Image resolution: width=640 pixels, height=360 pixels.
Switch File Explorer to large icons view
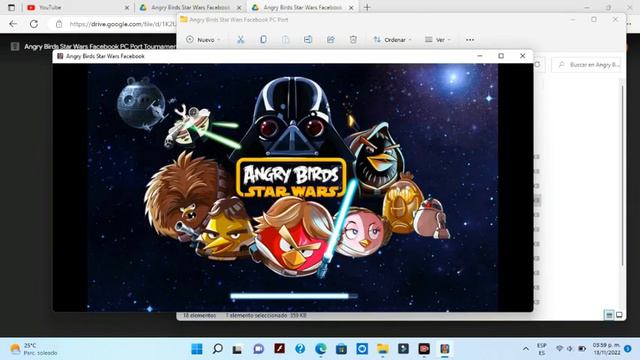point(619,315)
